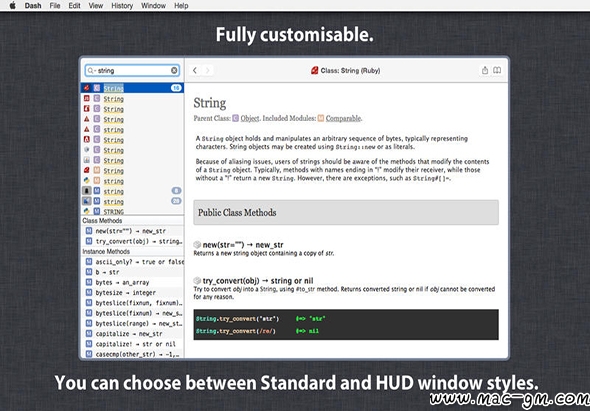Select byteslice(fixnum, fixnum) in the sidebar
590x411 pixels.
click(x=132, y=303)
